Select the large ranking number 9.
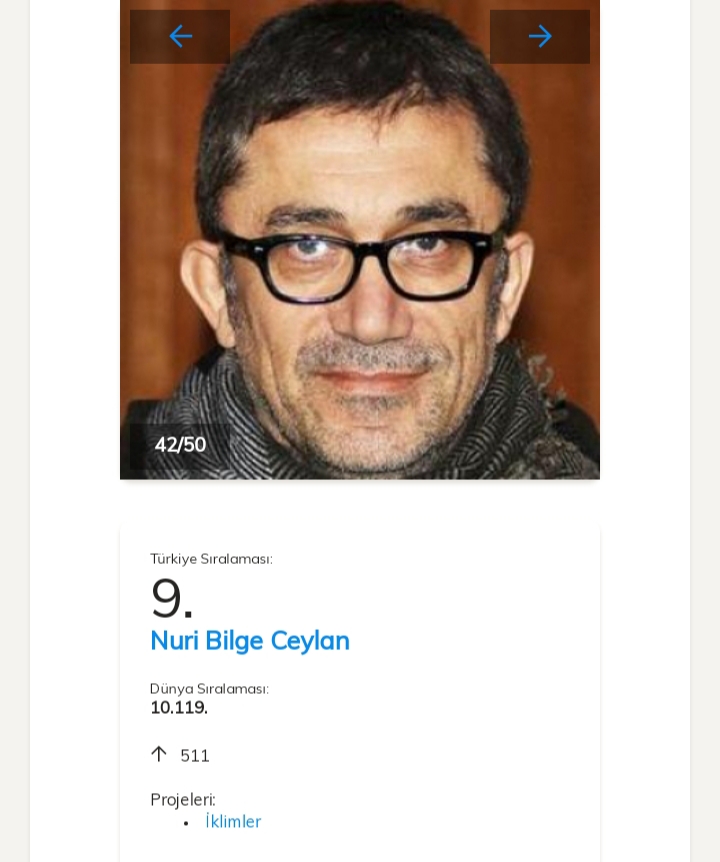 [171, 598]
